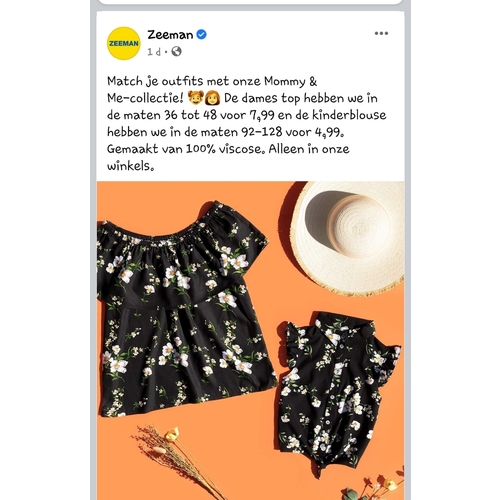Click the 'Match je outfits' caption opening
Screen dimensions: 500x500
click(x=155, y=81)
